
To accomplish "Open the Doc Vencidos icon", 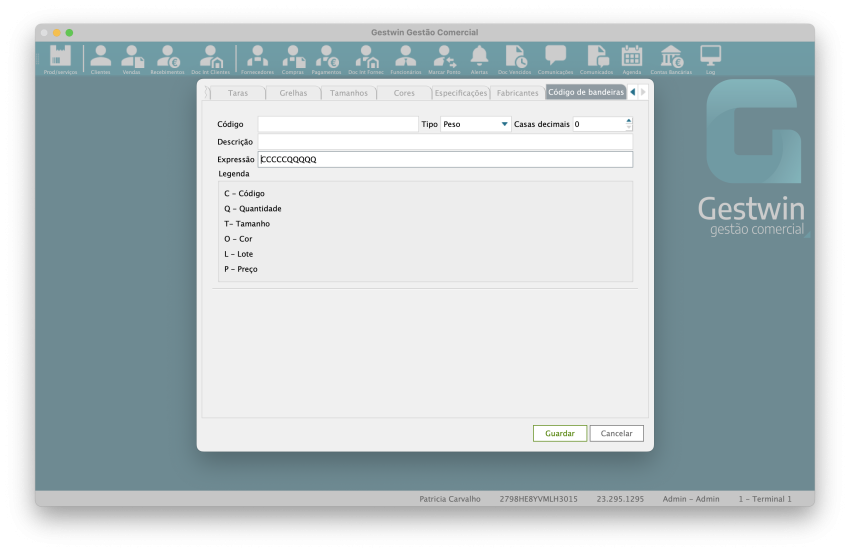I will tap(515, 58).
